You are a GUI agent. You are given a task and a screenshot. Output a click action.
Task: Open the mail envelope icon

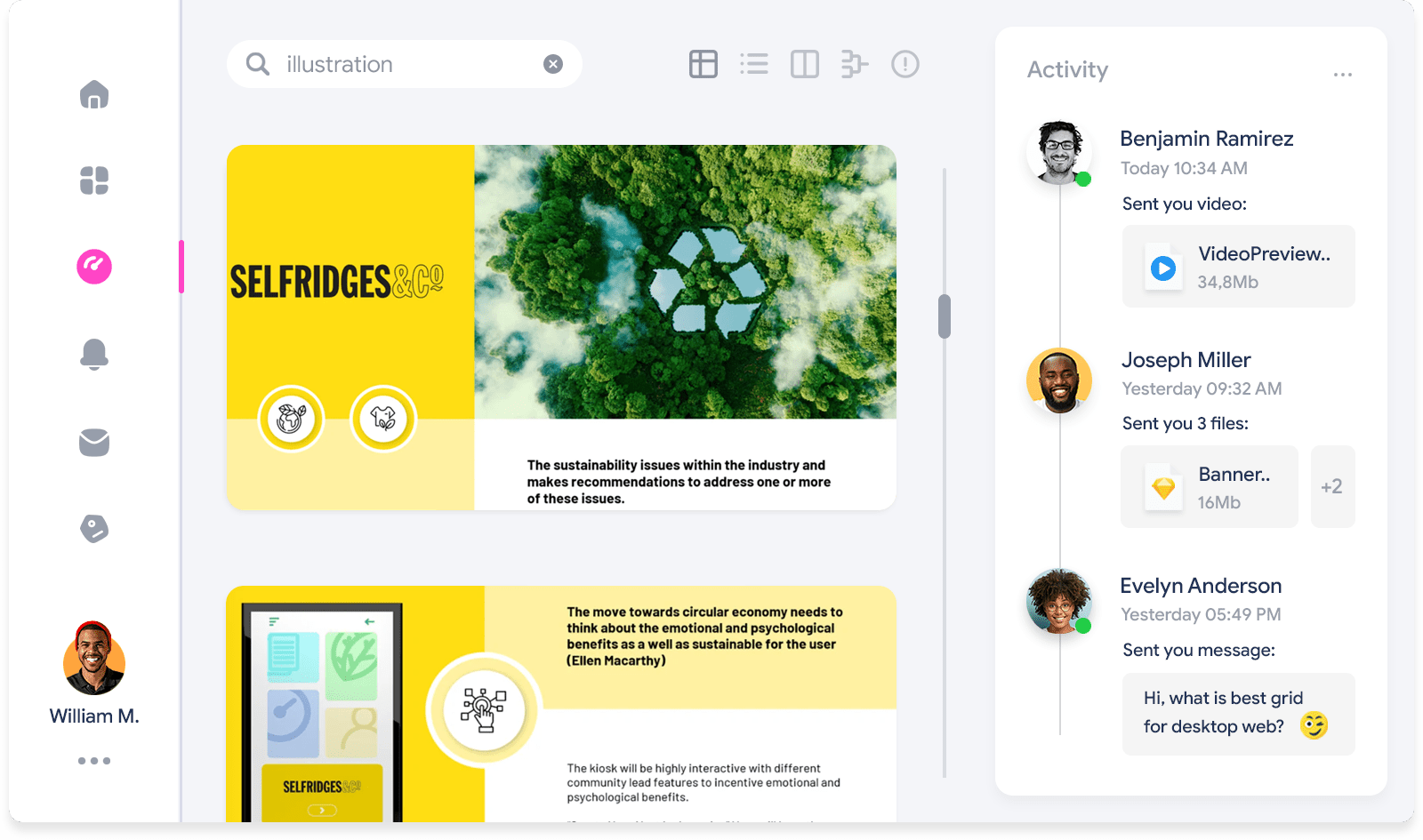[x=94, y=442]
